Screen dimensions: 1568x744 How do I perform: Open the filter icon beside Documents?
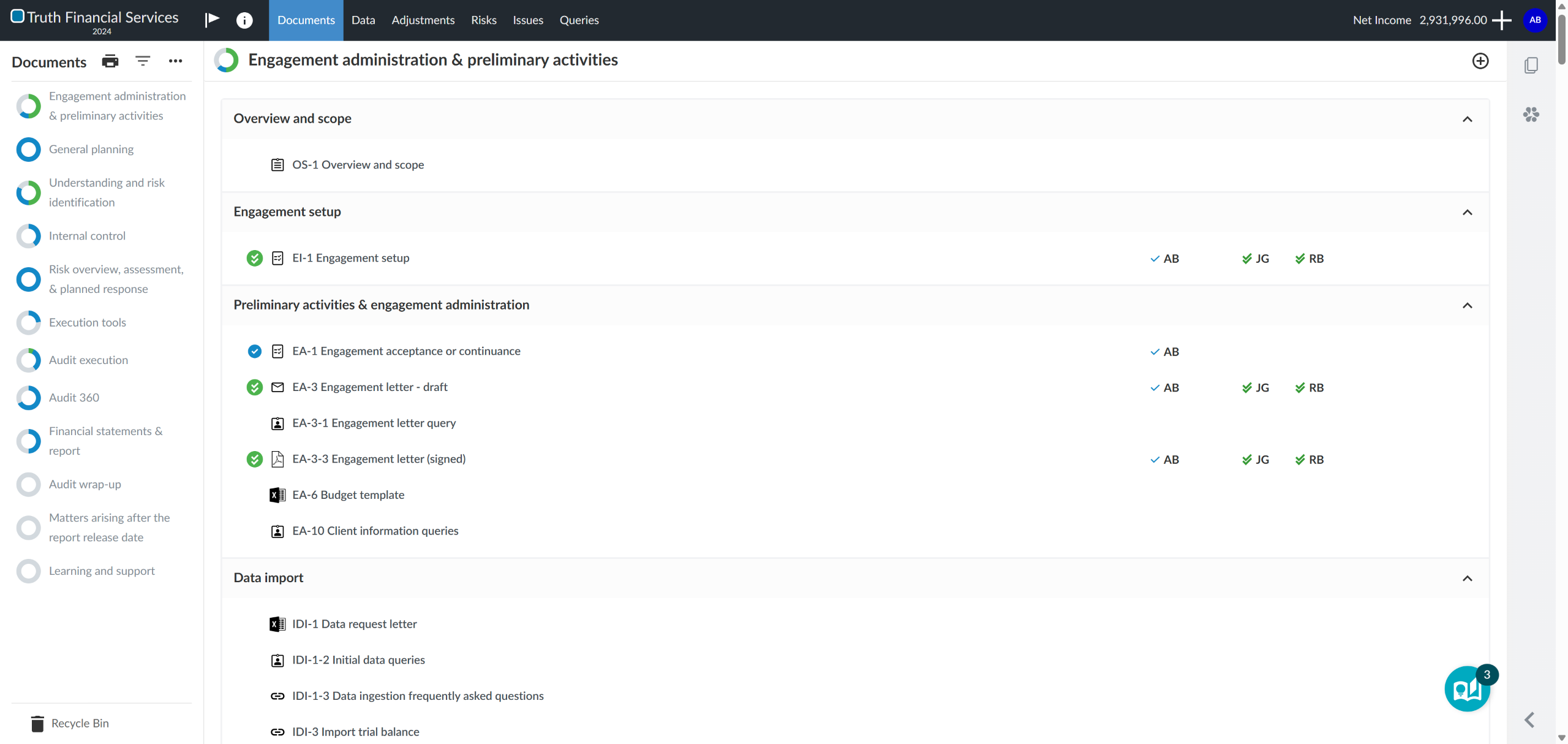tap(143, 61)
